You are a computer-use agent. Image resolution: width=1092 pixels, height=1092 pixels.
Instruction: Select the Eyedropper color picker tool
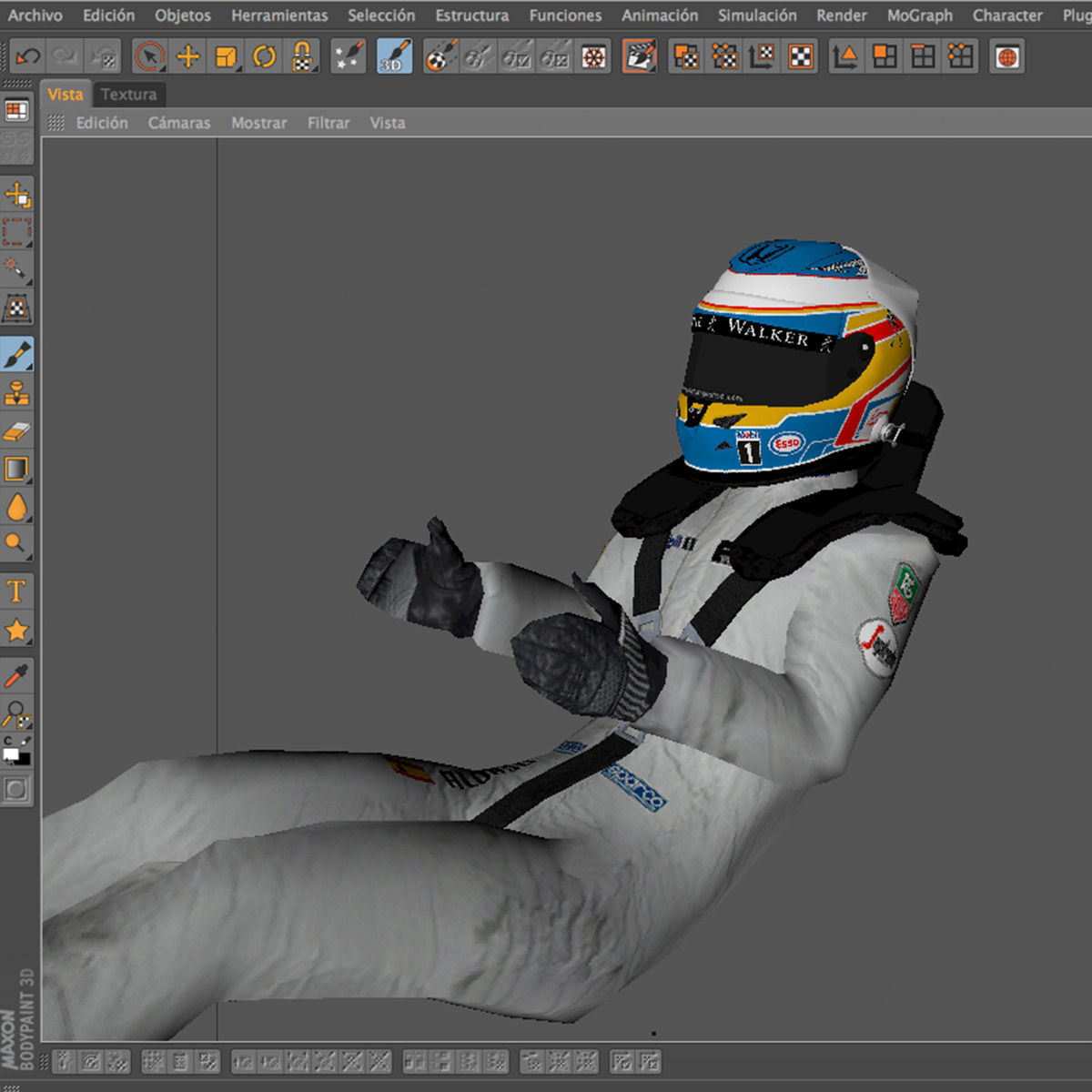coord(17,675)
